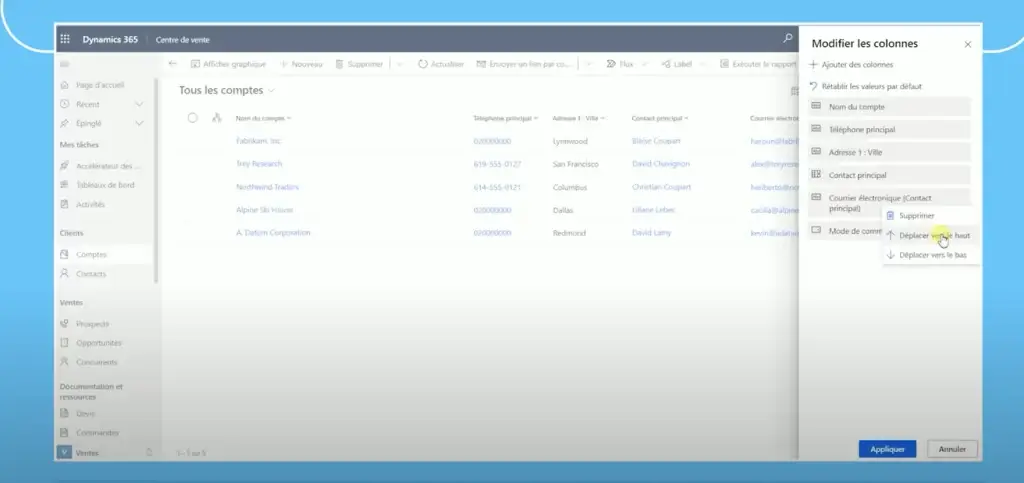The width and height of the screenshot is (1024, 483).
Task: Go to Page d'accueil in sidebar
Action: [99, 85]
